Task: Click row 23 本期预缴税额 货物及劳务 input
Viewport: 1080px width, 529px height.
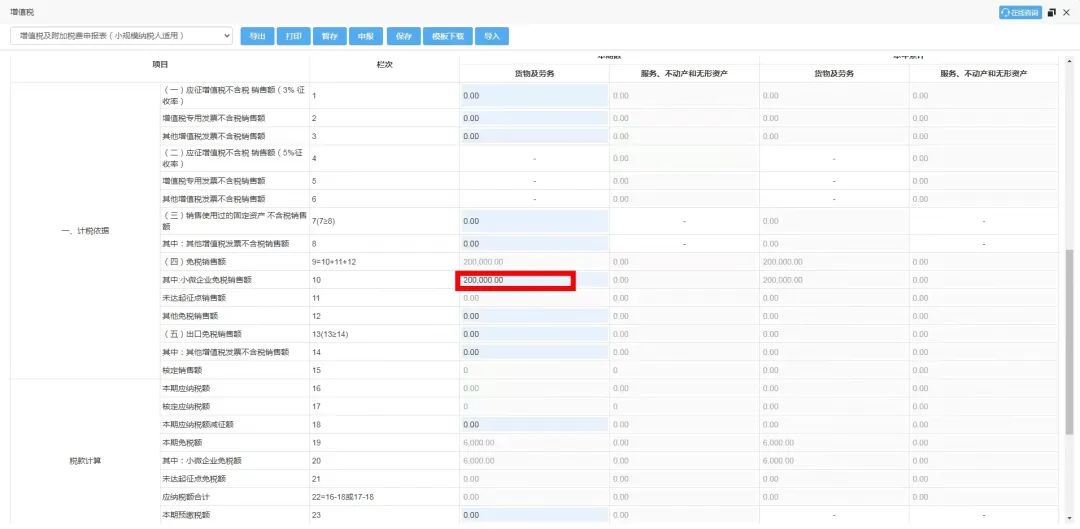Action: pyautogui.click(x=534, y=515)
